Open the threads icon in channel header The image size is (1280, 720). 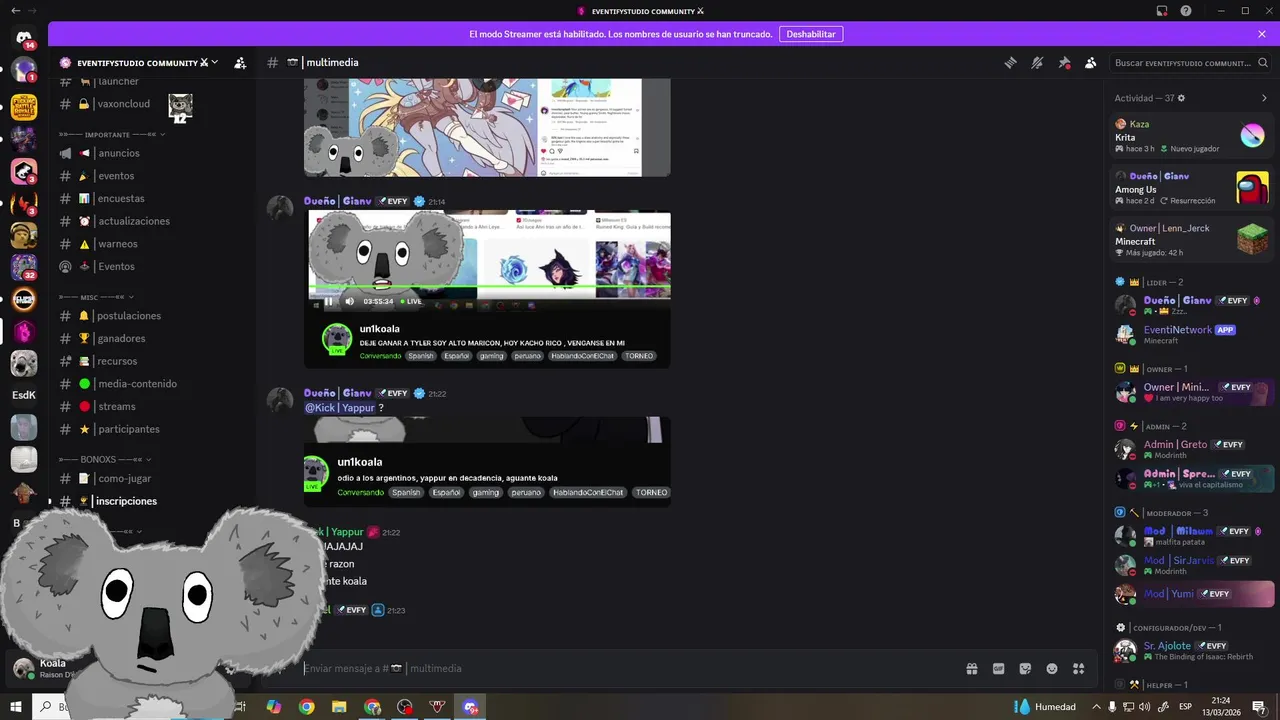point(1011,63)
